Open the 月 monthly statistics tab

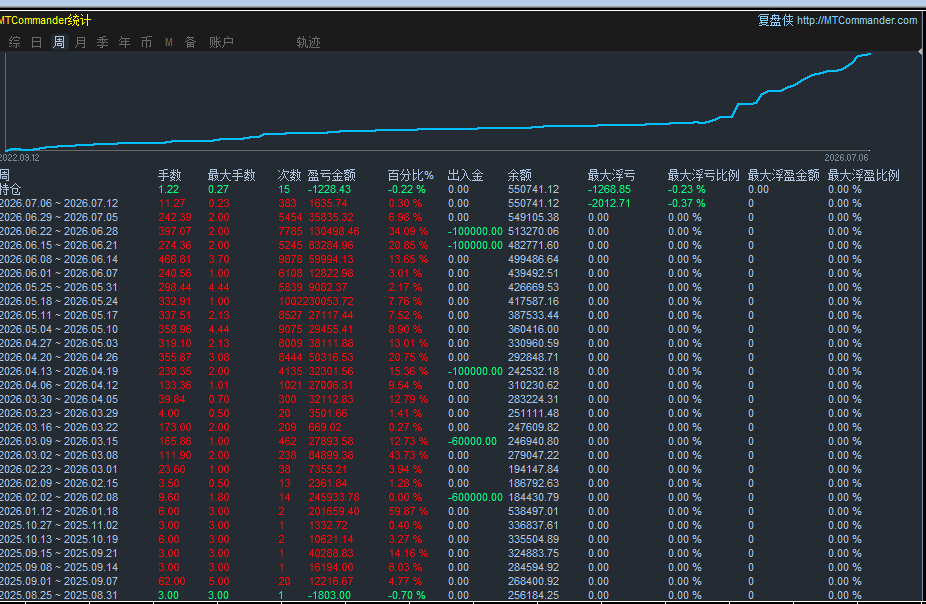click(x=80, y=42)
